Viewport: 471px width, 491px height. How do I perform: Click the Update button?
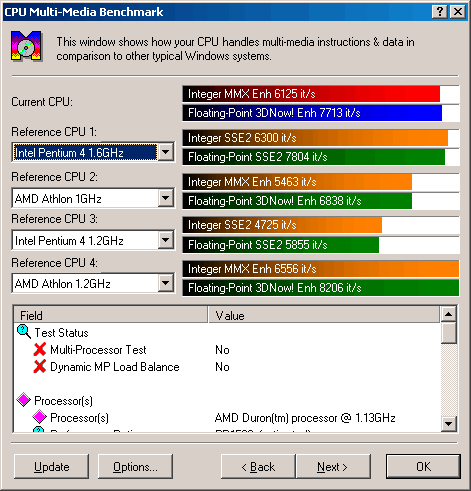click(51, 466)
